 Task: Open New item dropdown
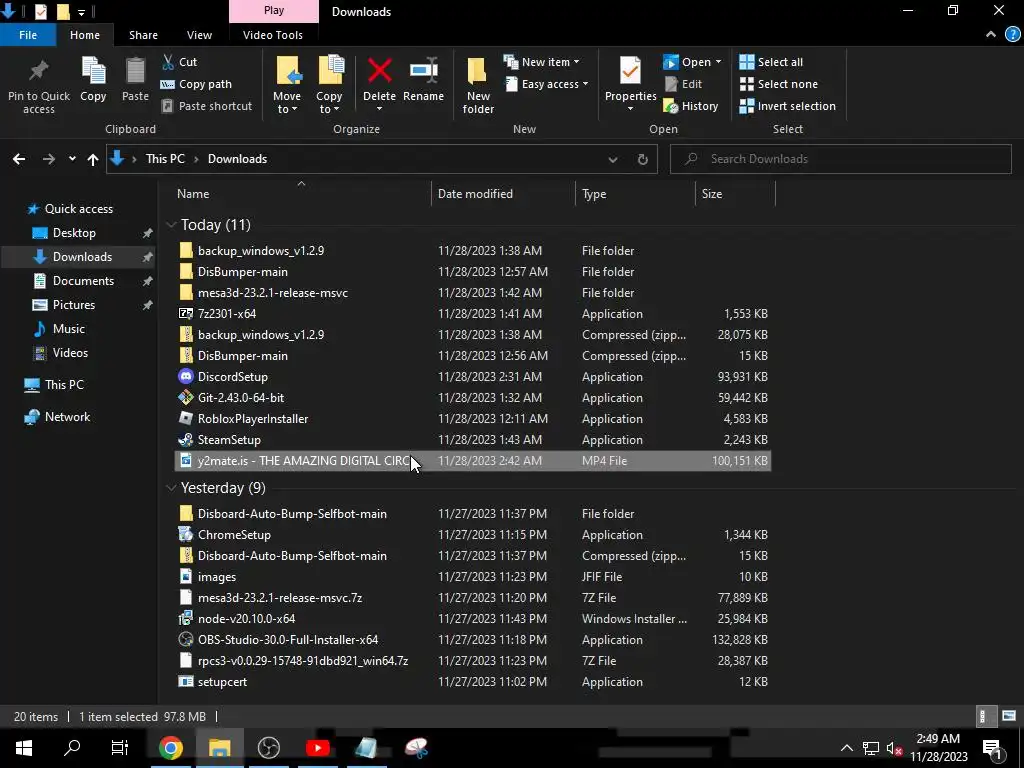pos(541,62)
